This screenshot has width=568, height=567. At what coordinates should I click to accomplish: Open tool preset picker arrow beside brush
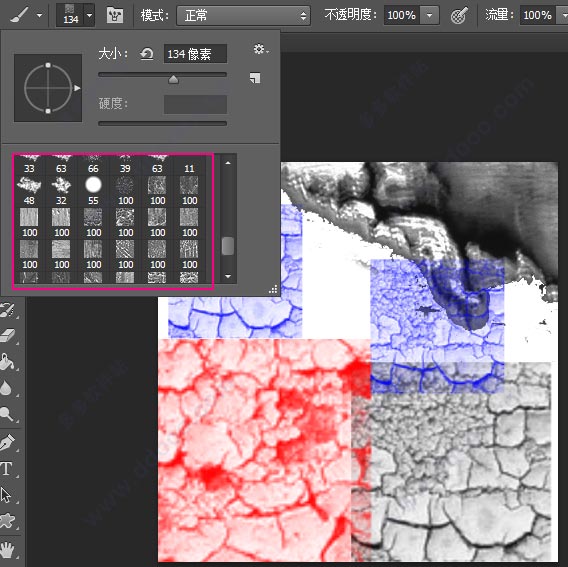[x=39, y=15]
